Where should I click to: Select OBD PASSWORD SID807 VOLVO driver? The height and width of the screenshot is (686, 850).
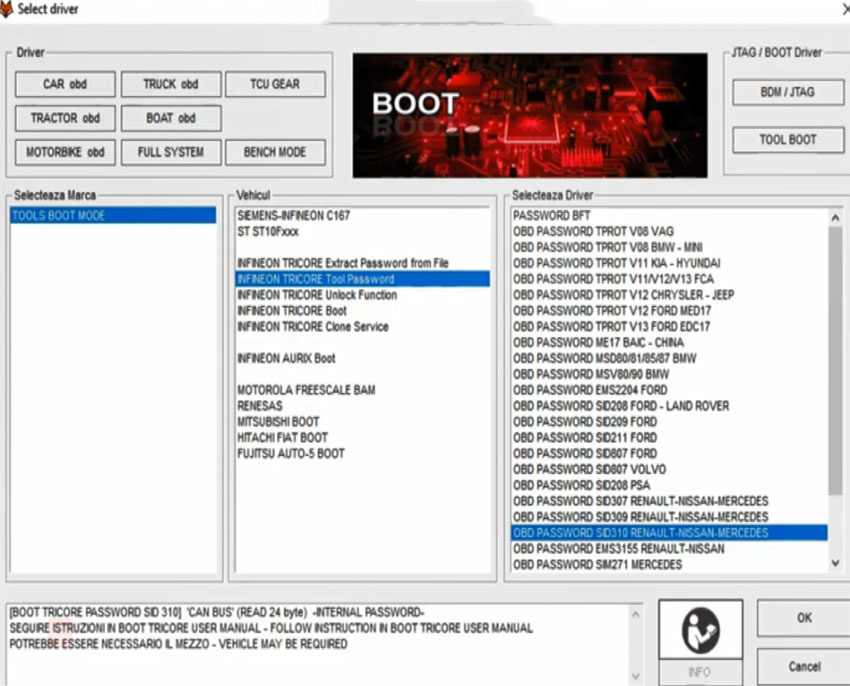589,469
